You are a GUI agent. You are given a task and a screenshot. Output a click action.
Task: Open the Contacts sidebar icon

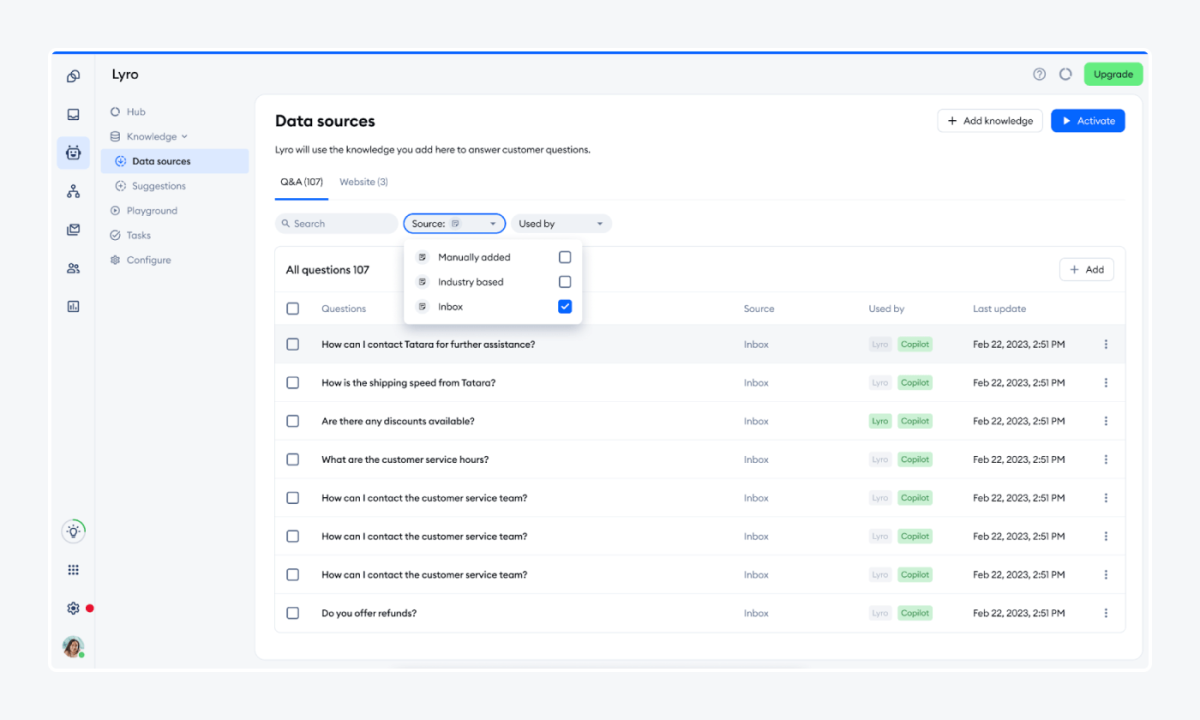tap(73, 267)
